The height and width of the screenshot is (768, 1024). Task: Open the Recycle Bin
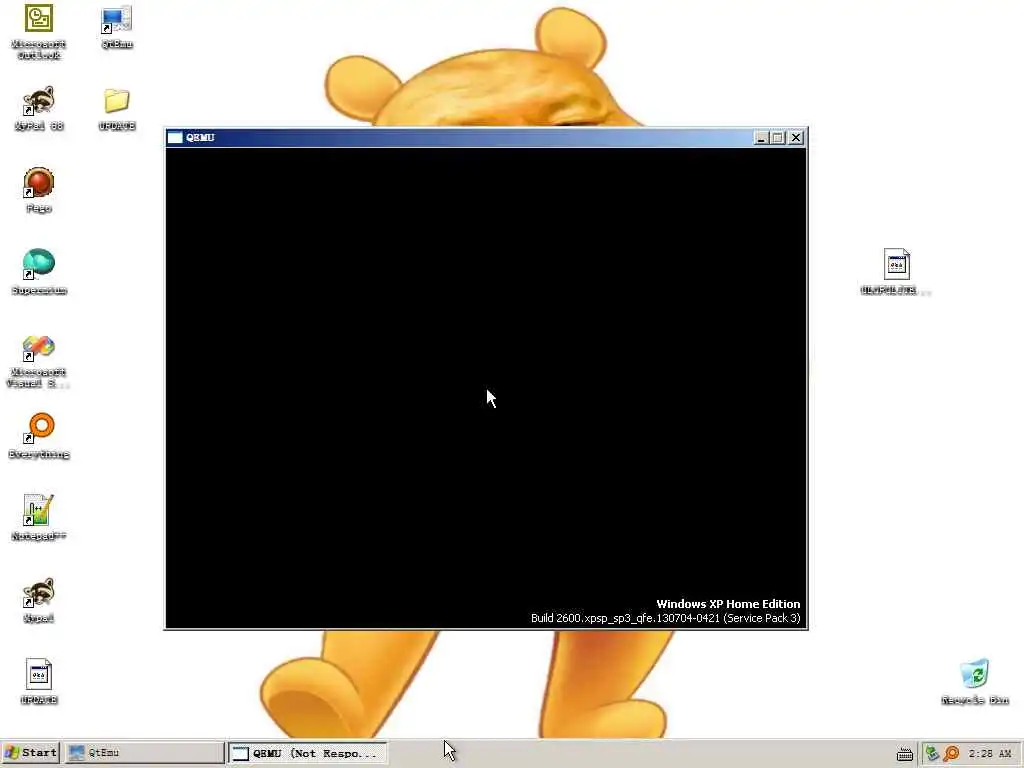pos(975,682)
